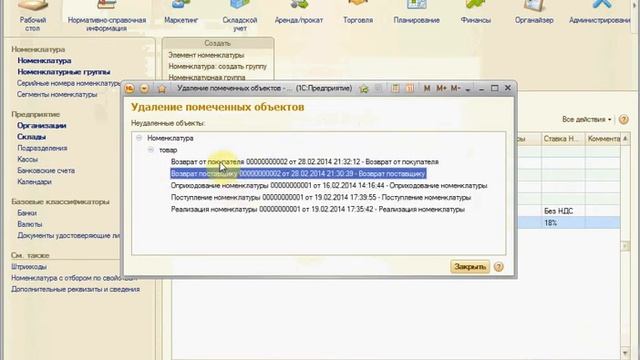Open Штрихкоды link in sidebar
This screenshot has width=640, height=360.
29,267
